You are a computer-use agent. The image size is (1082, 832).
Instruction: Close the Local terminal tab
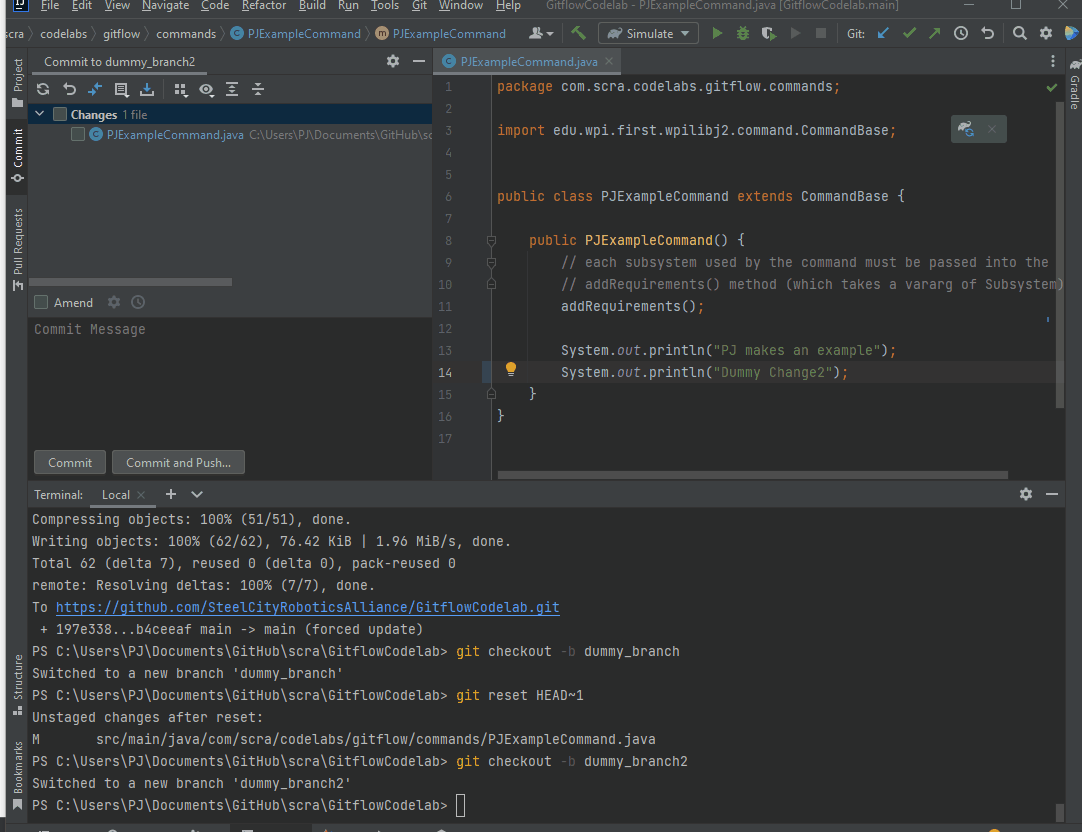click(x=141, y=495)
